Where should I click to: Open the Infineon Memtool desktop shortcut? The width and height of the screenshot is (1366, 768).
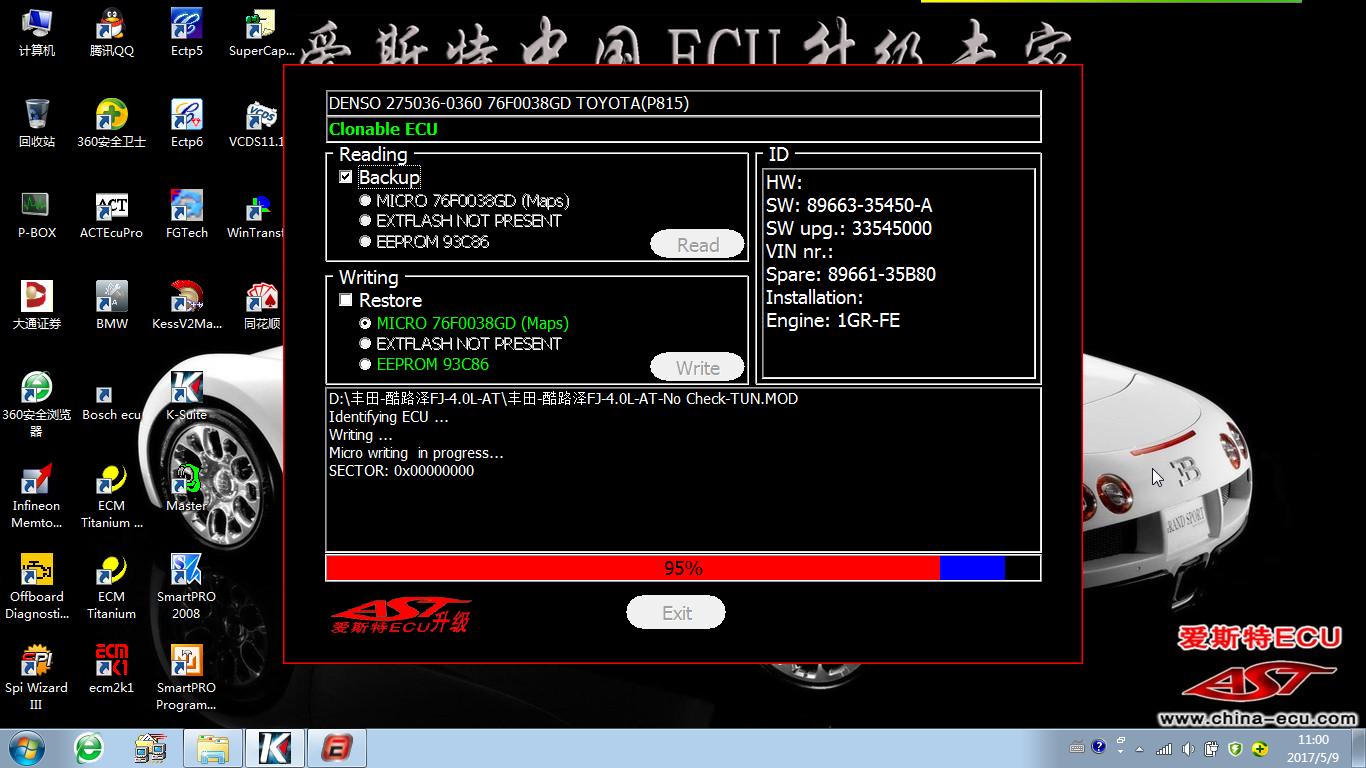click(x=36, y=496)
